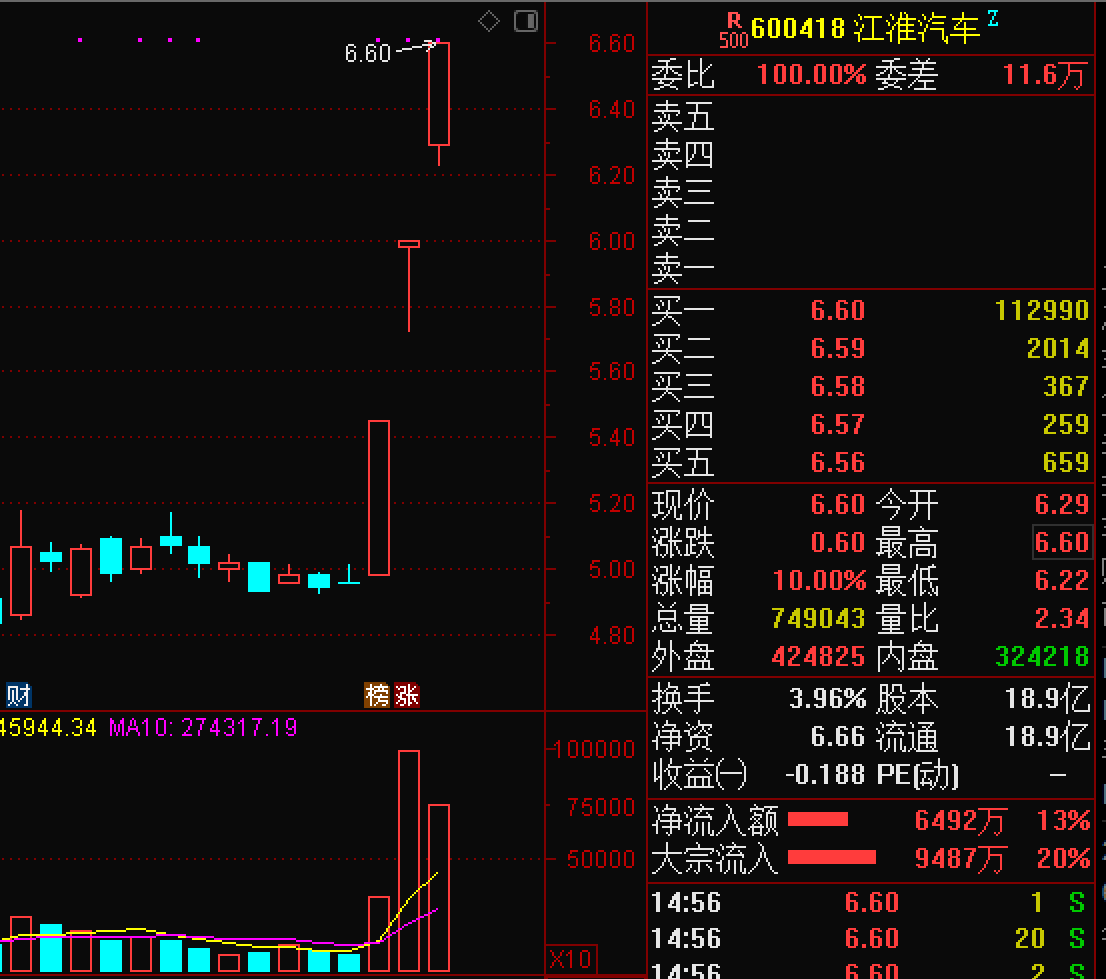This screenshot has height=979, width=1106.
Task: Toggle the side panel layout icon
Action: tap(525, 21)
